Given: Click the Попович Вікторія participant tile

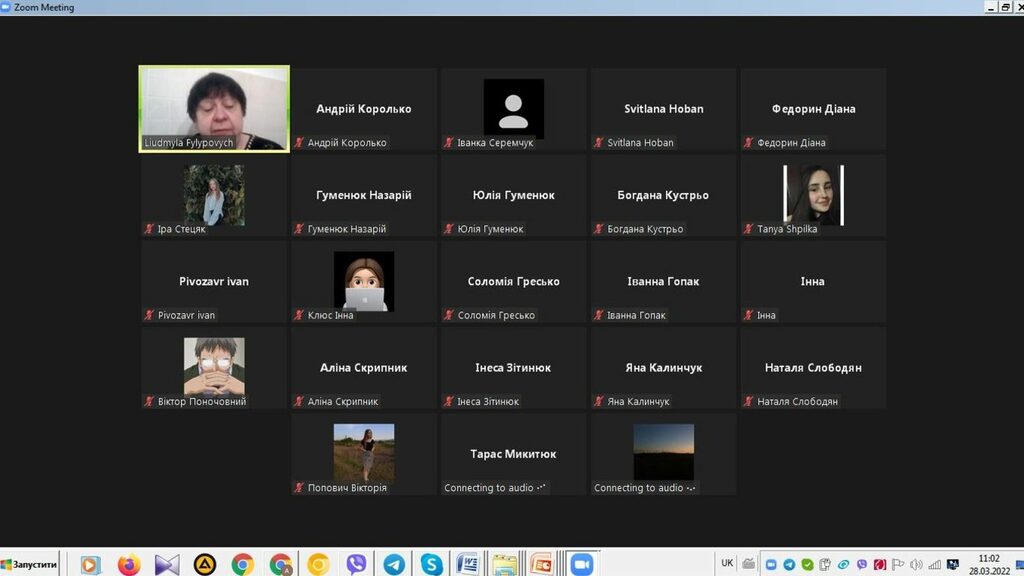Looking at the screenshot, I should point(364,453).
